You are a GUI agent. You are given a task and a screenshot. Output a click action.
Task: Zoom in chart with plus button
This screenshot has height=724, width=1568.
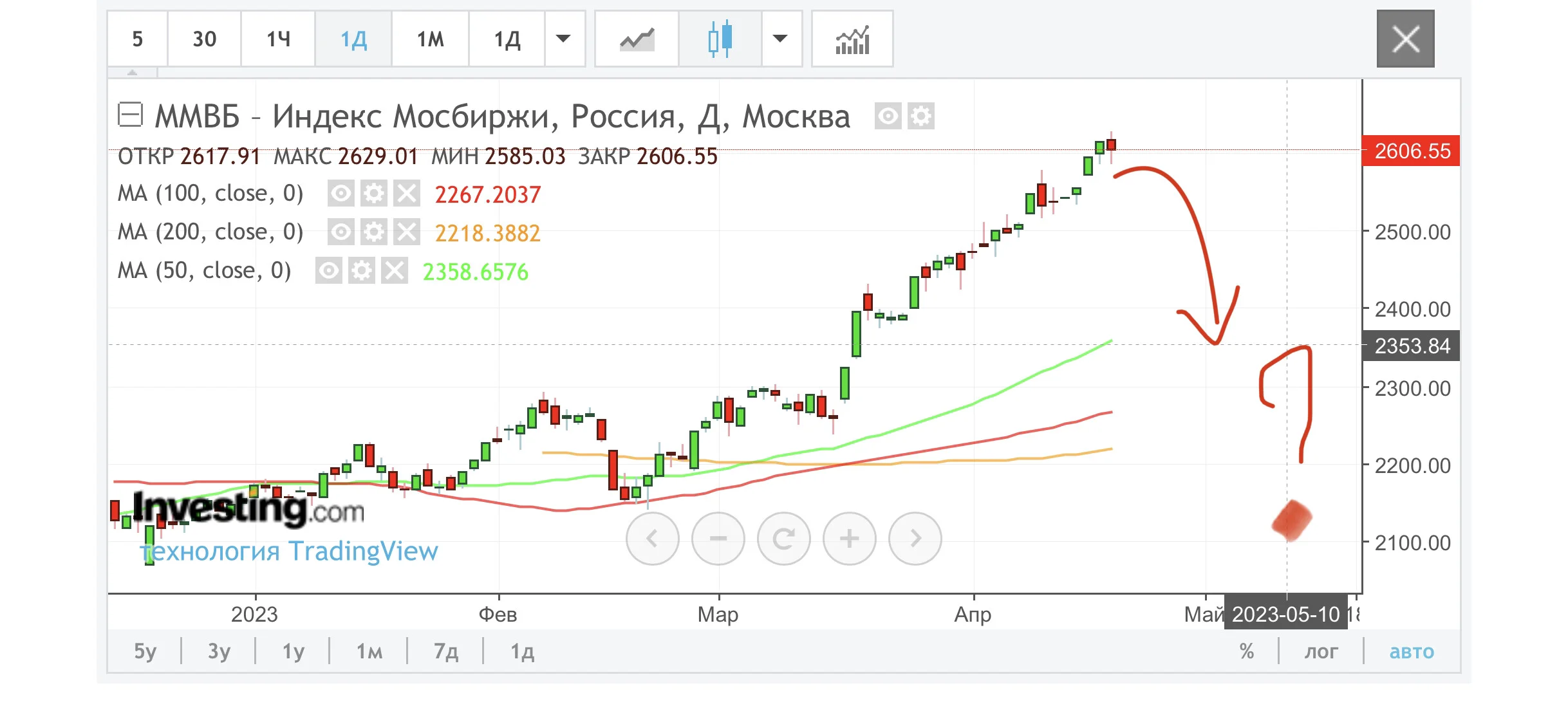(x=850, y=539)
